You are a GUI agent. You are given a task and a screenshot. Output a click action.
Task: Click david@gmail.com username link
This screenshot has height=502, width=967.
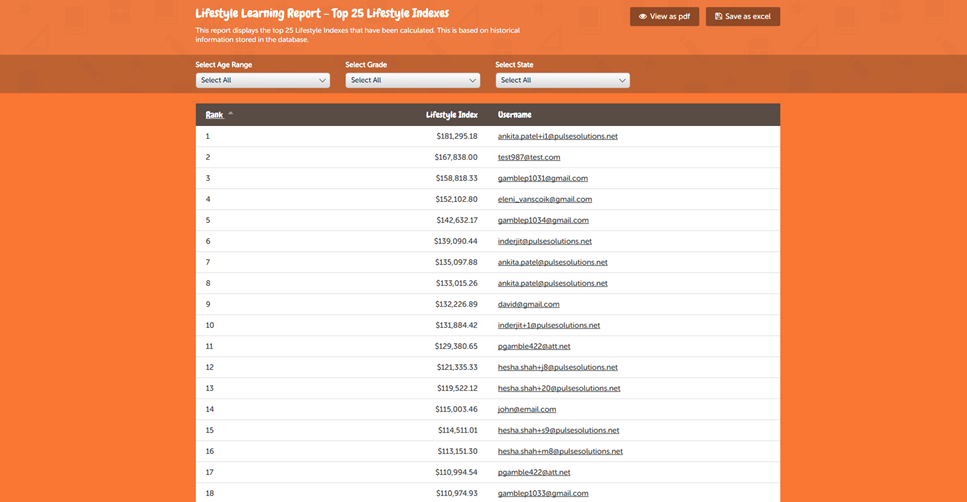click(528, 304)
